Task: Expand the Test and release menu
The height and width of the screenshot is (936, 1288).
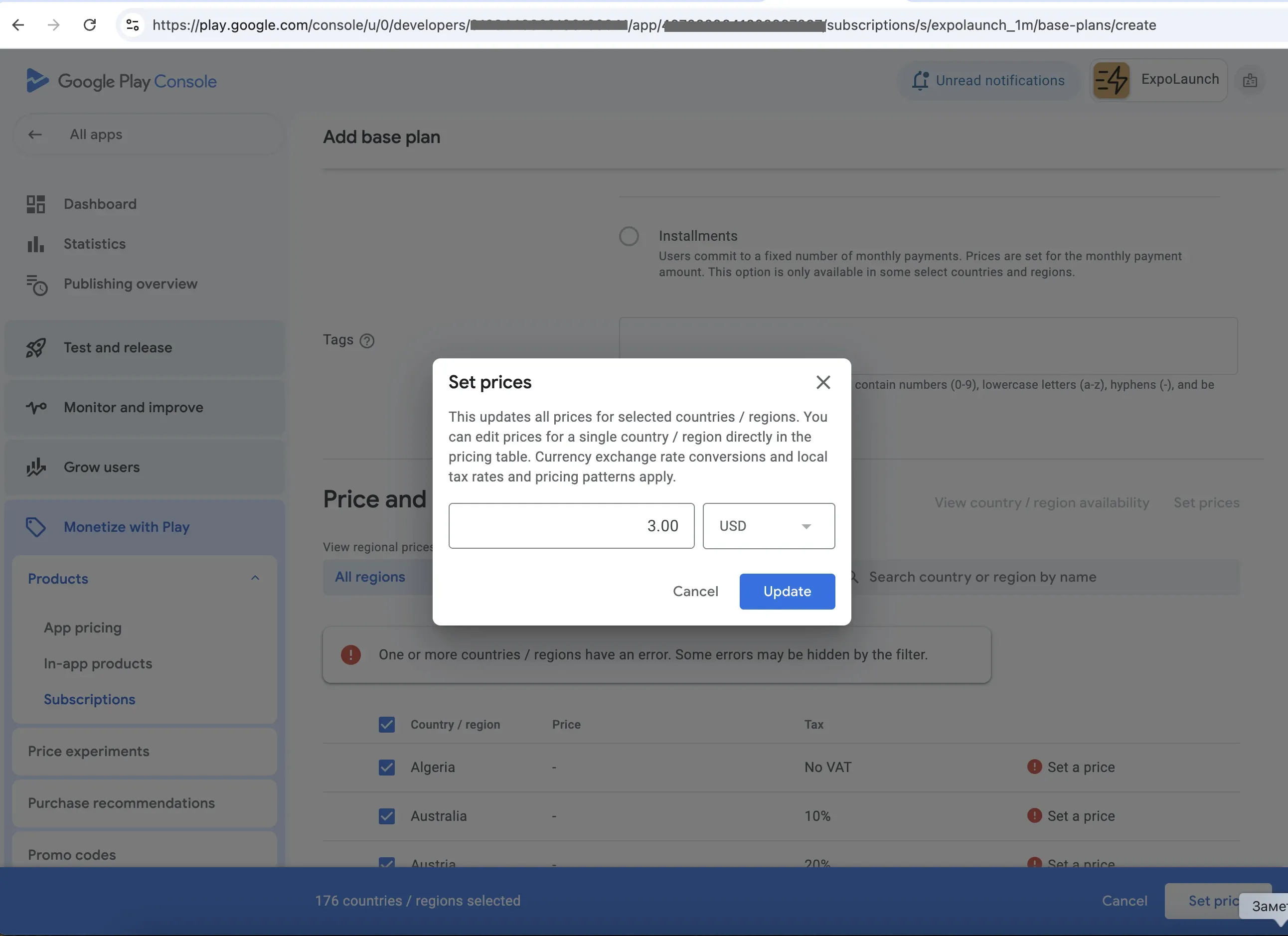Action: pyautogui.click(x=145, y=347)
